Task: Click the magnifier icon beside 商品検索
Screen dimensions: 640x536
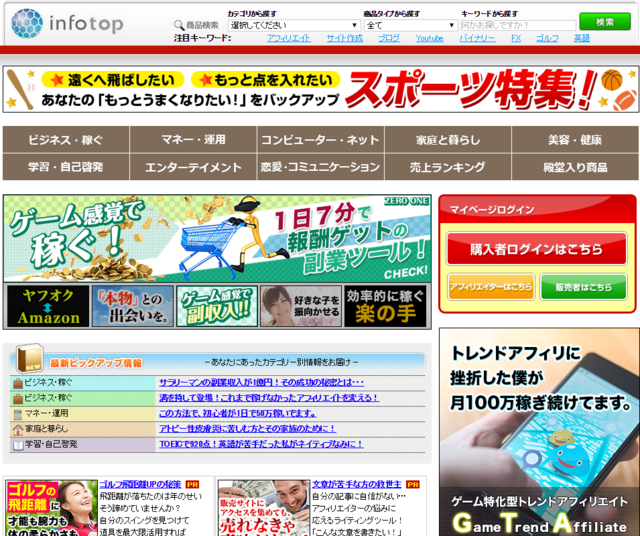Action: pyautogui.click(x=179, y=25)
